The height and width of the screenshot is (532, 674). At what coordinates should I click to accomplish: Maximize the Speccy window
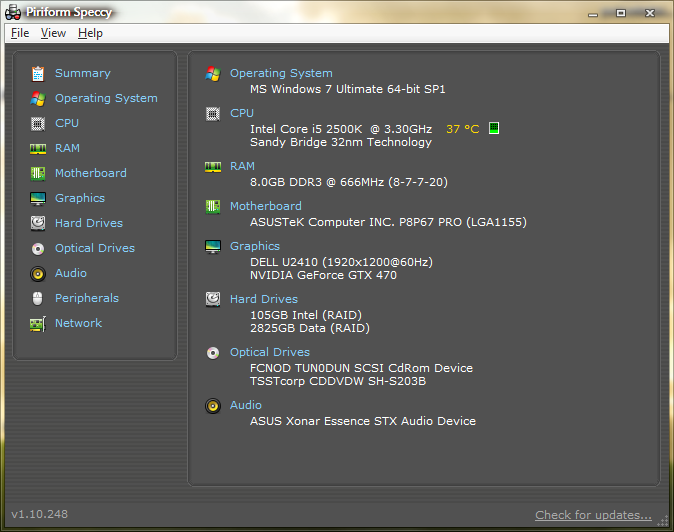pyautogui.click(x=621, y=13)
